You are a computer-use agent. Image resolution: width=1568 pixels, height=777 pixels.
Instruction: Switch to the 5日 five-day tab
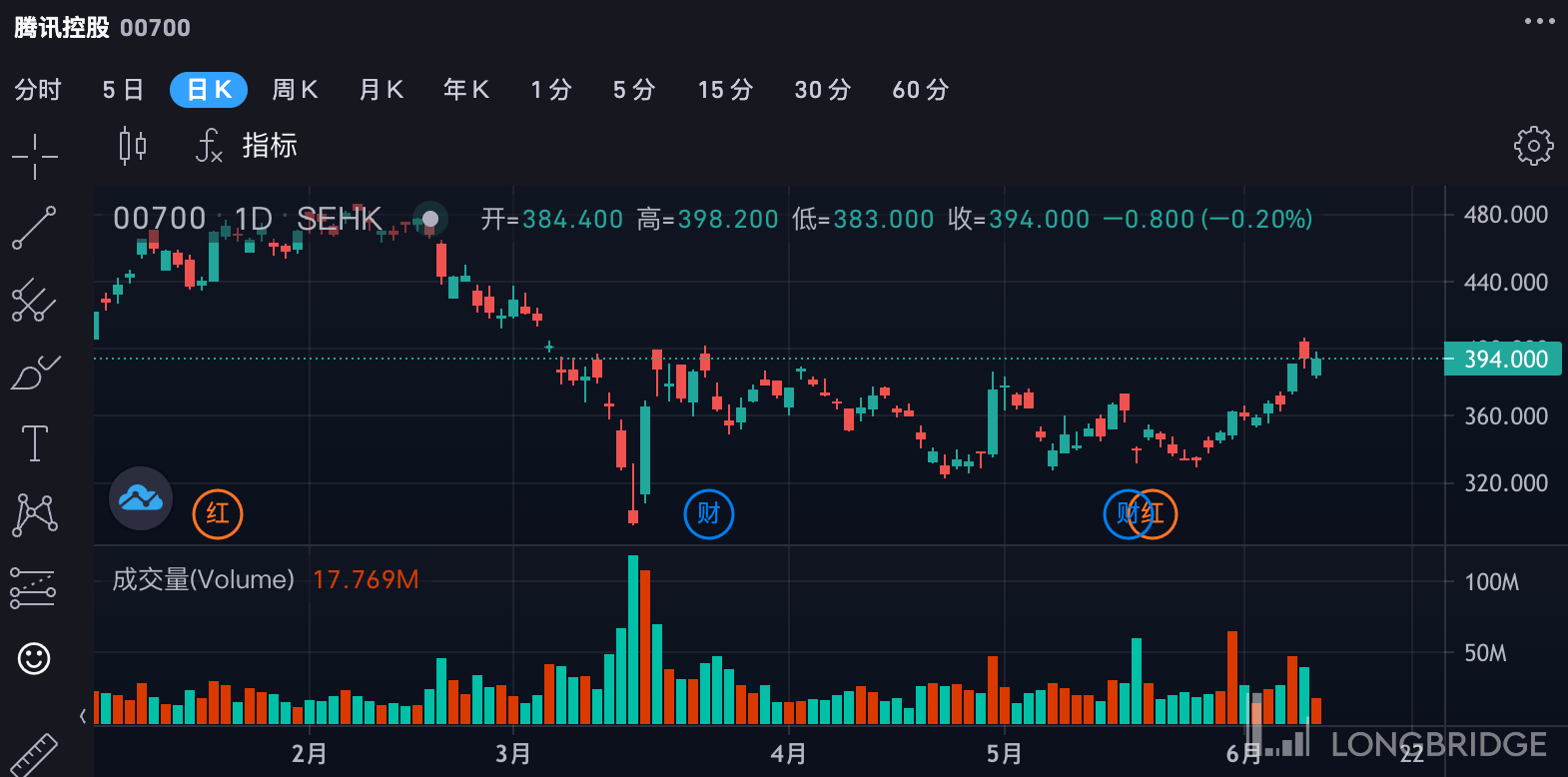tap(123, 90)
